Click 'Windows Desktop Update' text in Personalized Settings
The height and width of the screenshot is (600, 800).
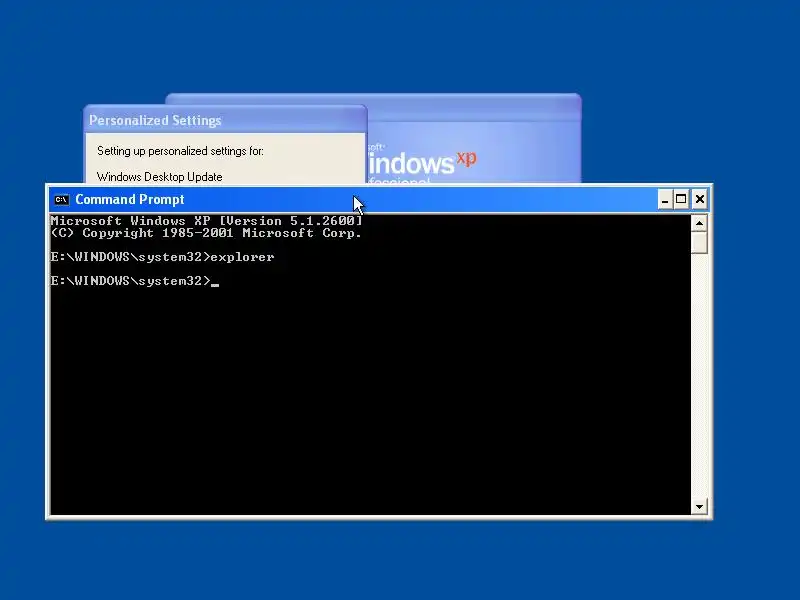point(160,177)
